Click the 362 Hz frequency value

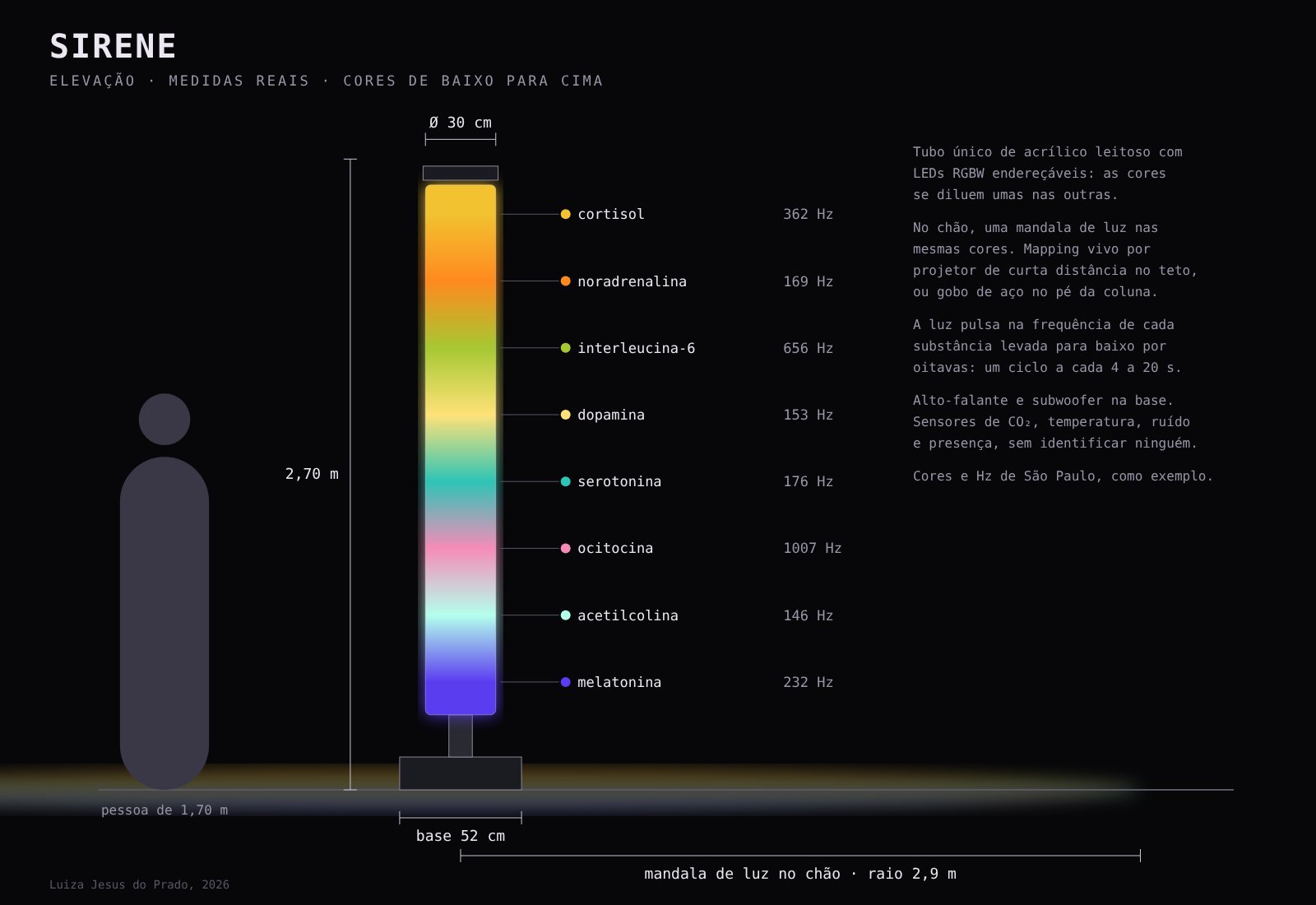coord(808,214)
